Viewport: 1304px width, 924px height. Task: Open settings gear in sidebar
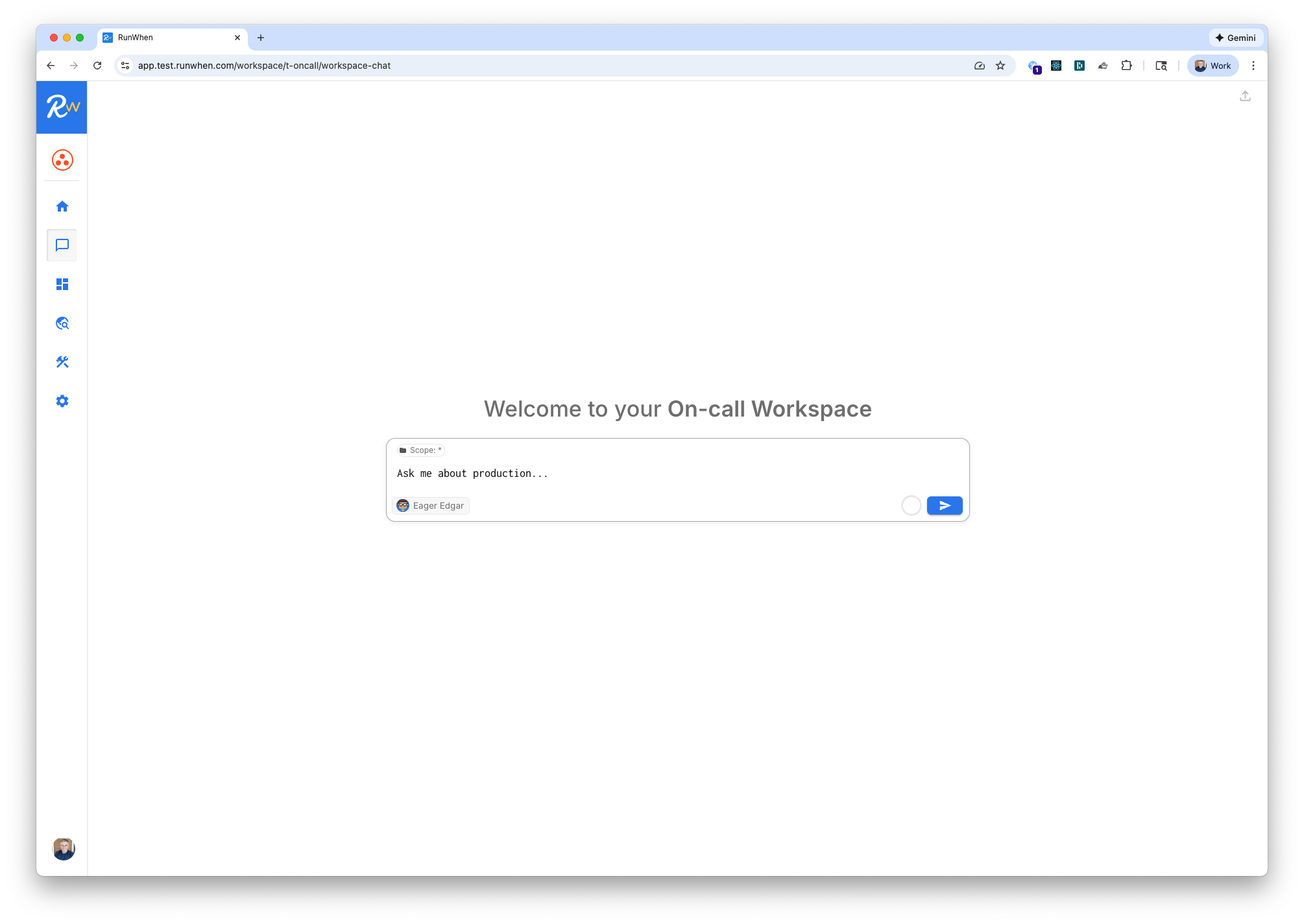(x=62, y=401)
